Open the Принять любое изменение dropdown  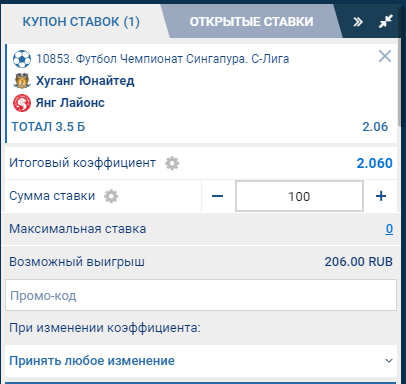click(201, 361)
